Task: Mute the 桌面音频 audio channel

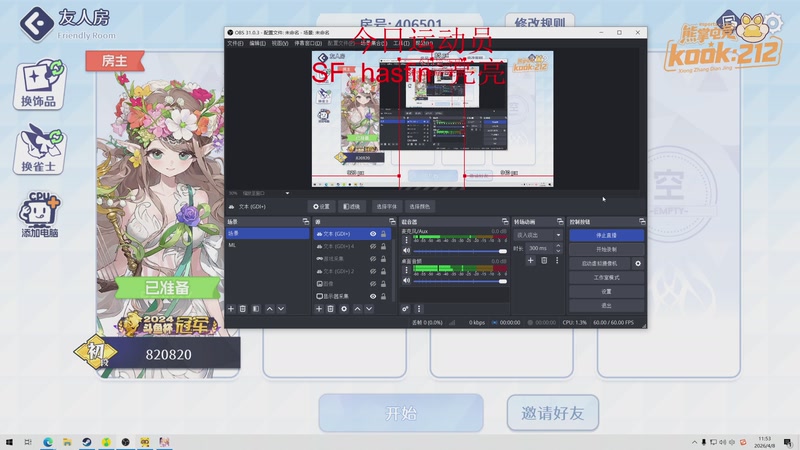Action: (x=407, y=281)
